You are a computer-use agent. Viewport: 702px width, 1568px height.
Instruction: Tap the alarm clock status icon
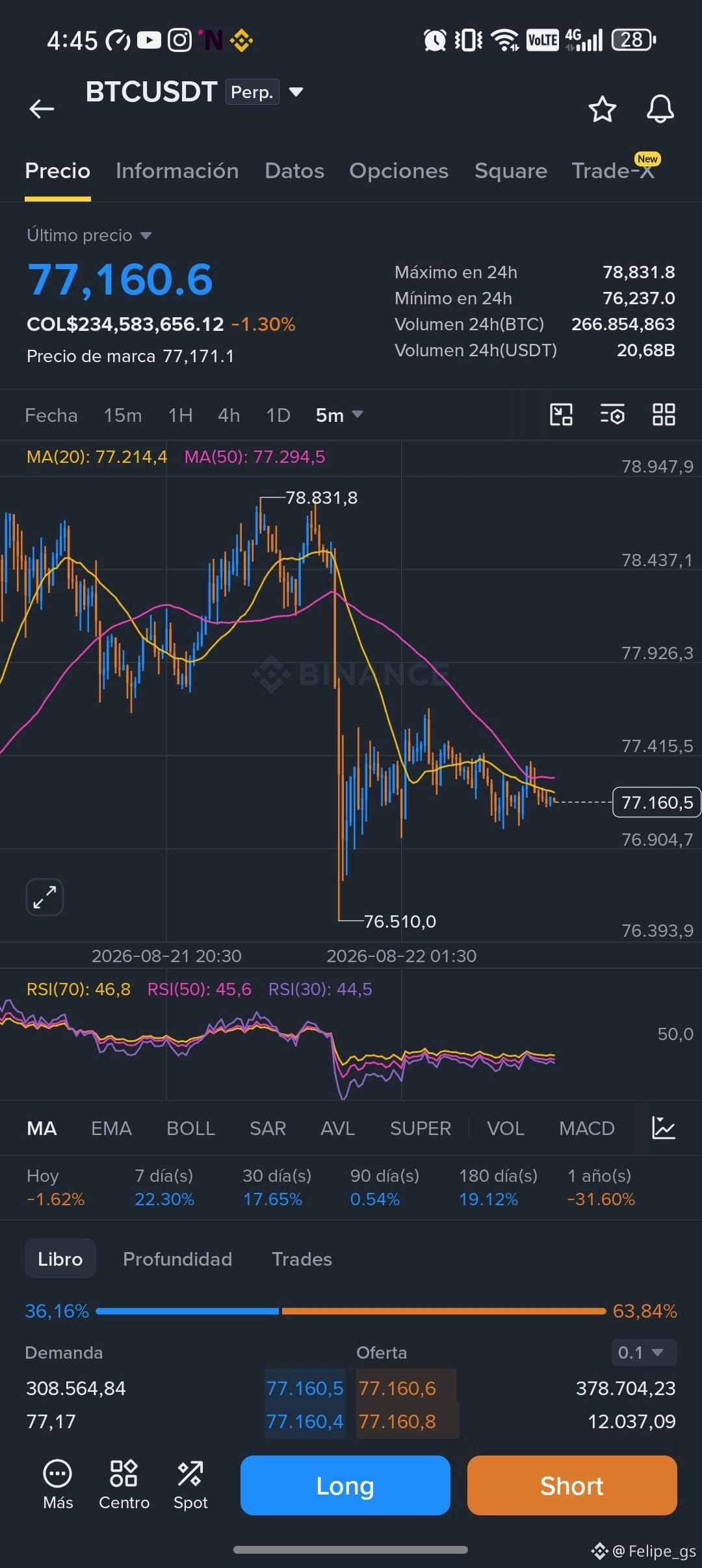pos(435,40)
